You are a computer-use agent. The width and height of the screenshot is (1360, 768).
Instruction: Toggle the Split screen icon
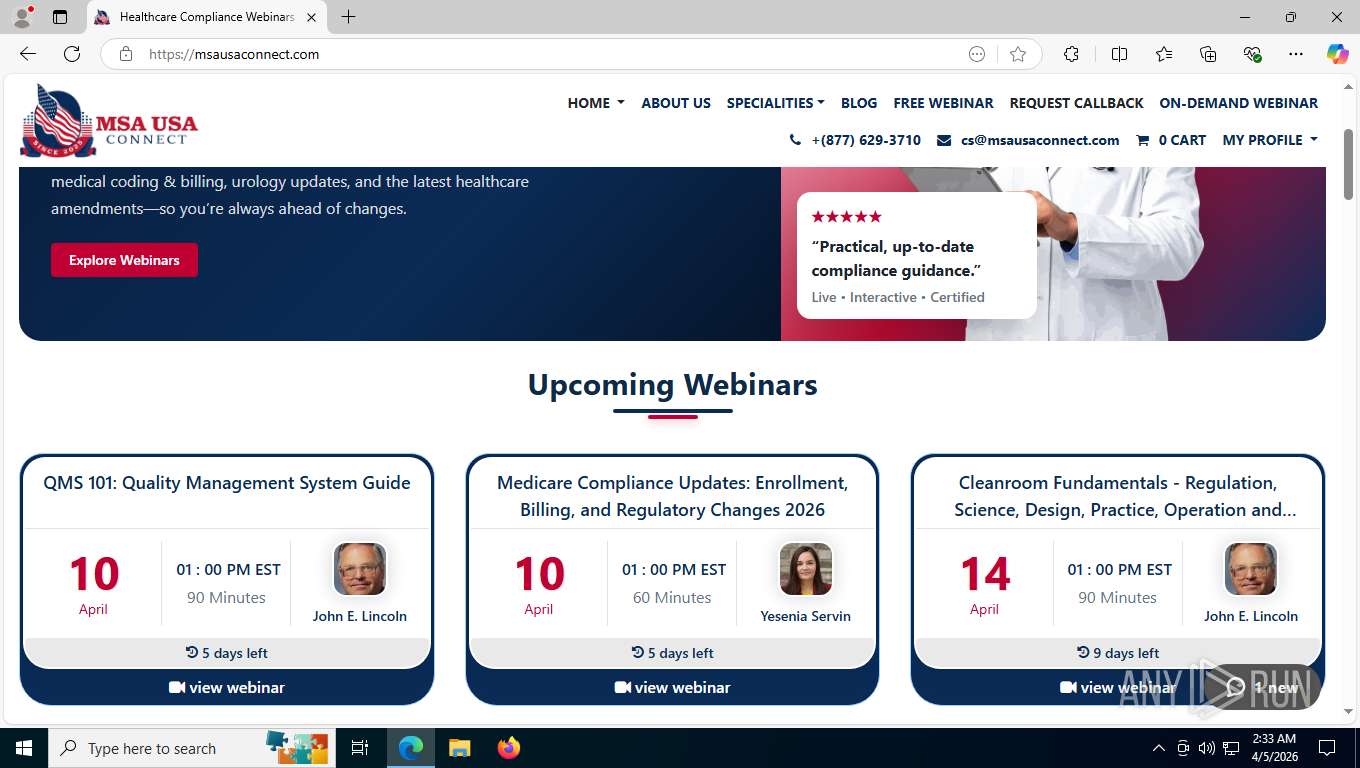point(1119,54)
